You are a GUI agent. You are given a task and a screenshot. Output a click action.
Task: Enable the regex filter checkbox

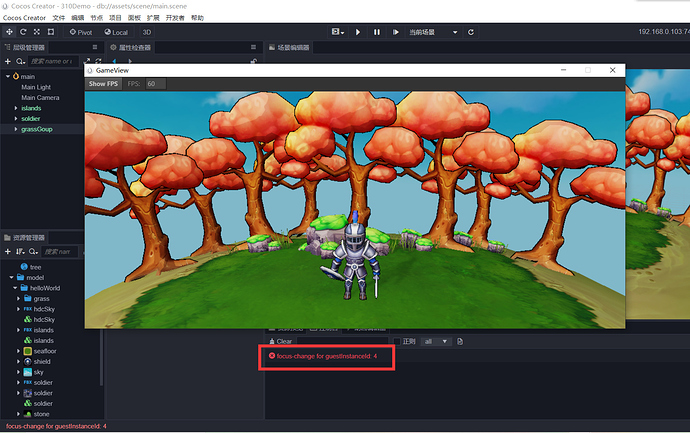[397, 341]
